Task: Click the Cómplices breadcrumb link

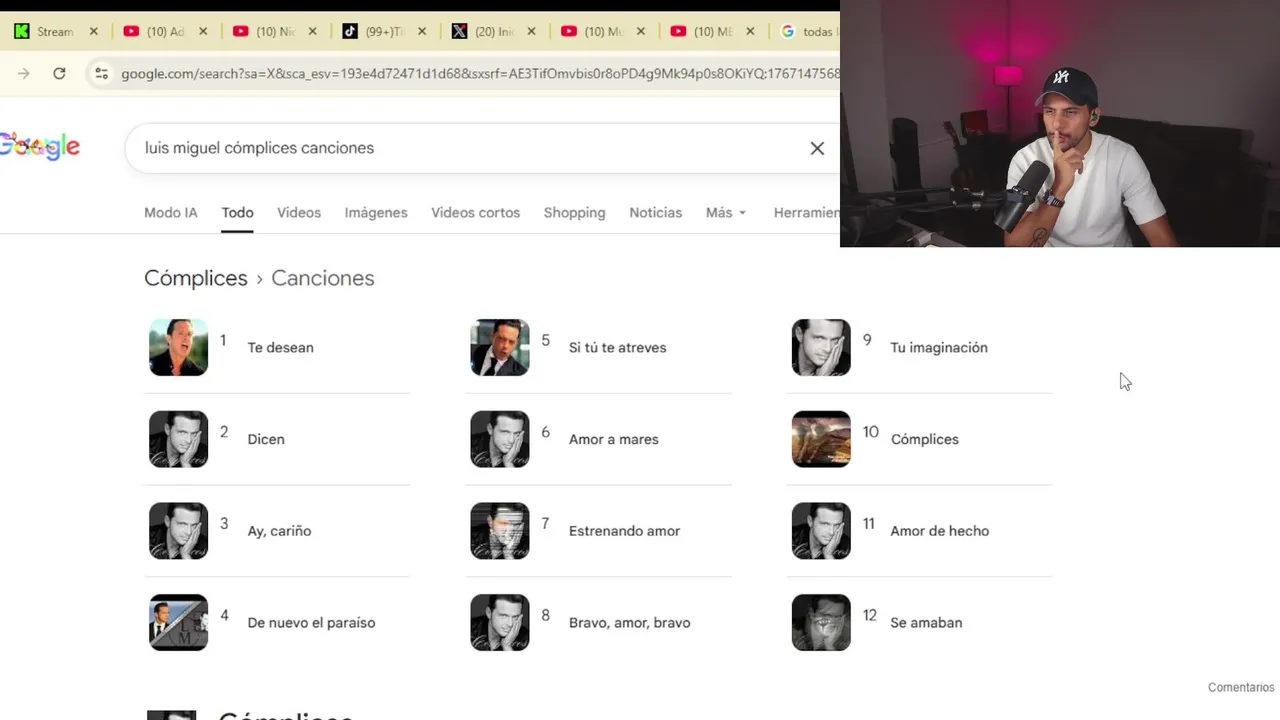Action: (196, 278)
